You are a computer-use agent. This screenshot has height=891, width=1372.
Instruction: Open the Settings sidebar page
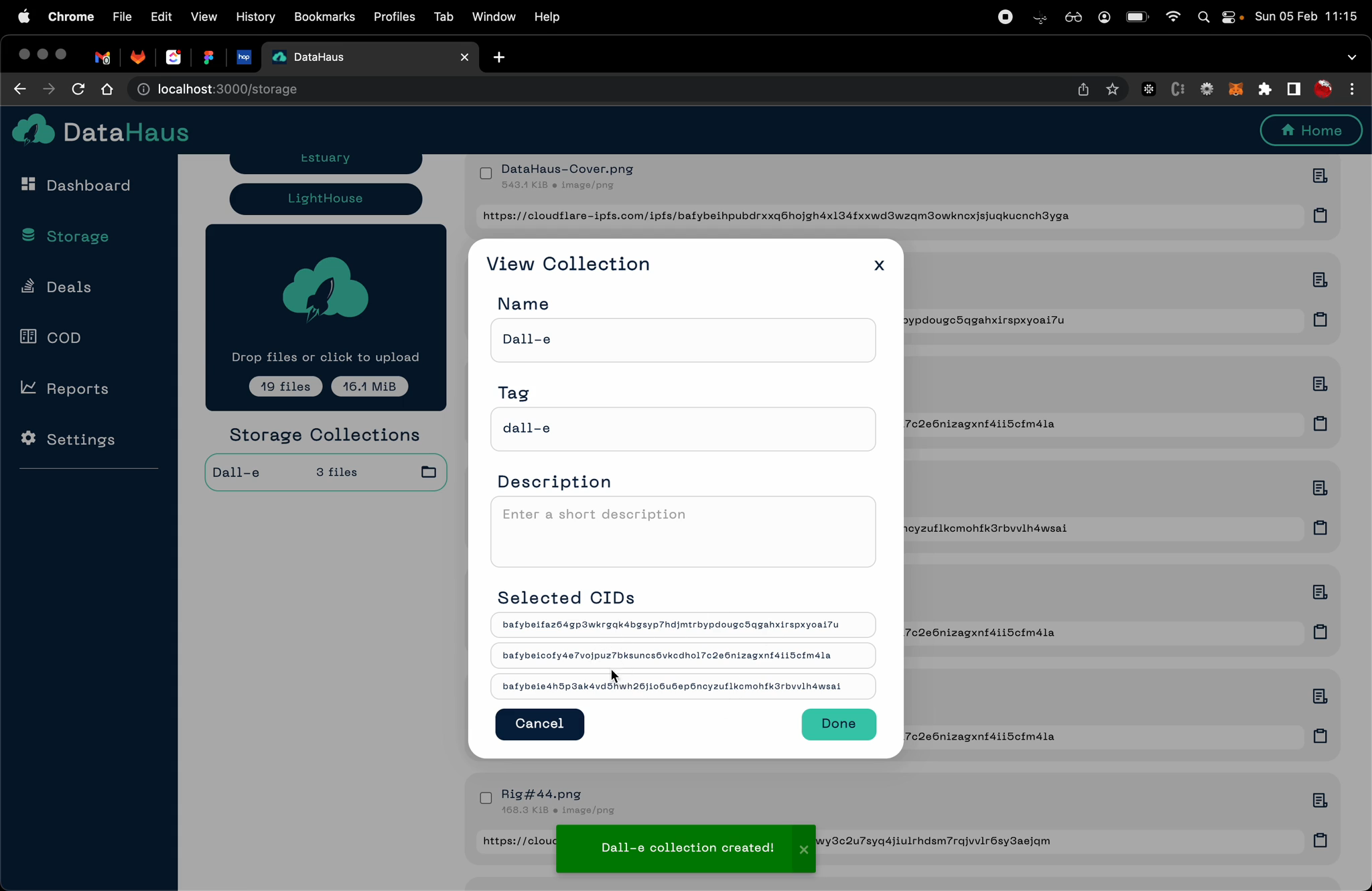[x=68, y=439]
